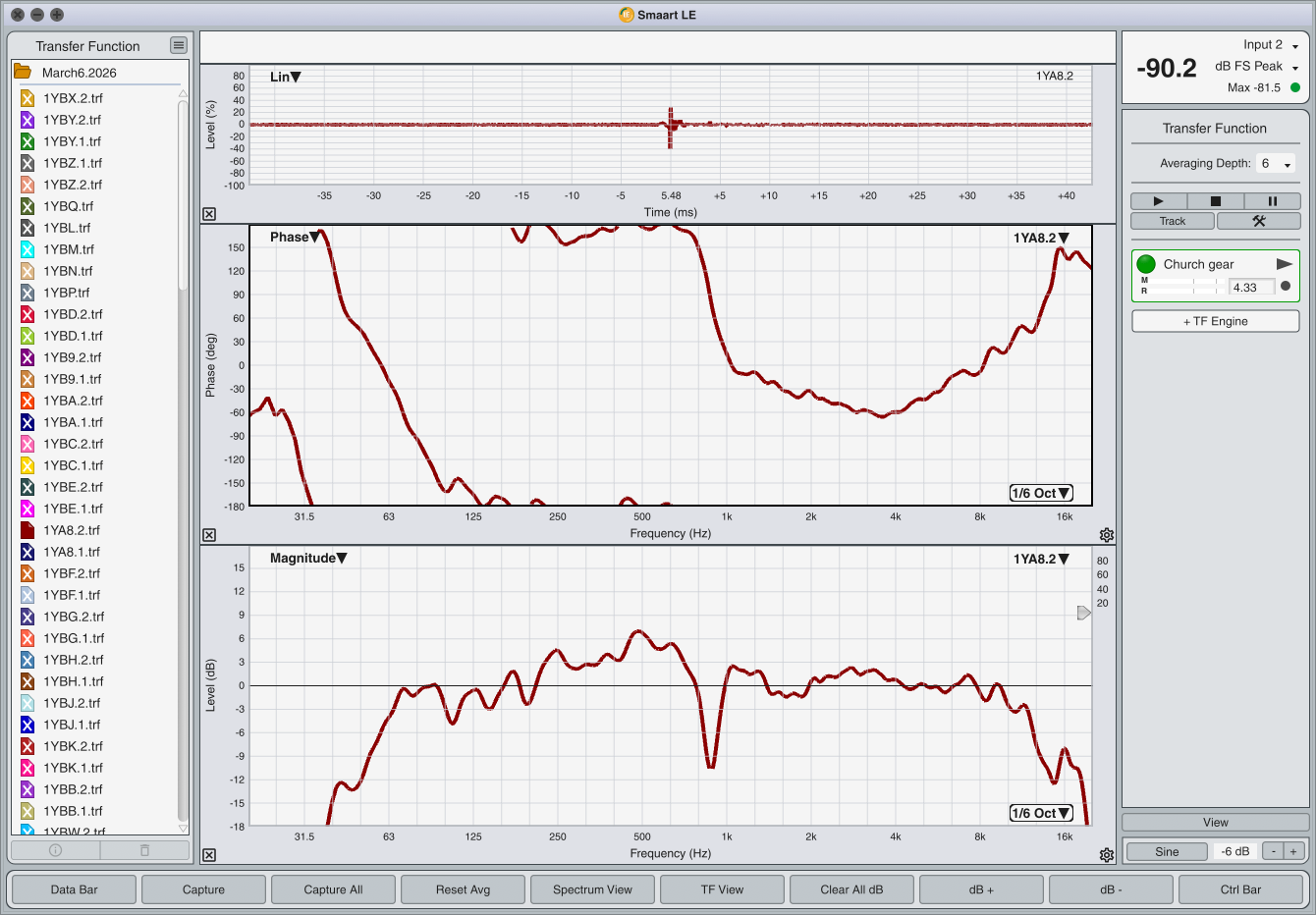This screenshot has width=1316, height=915.
Task: Run the Church gear engine
Action: 1284,264
